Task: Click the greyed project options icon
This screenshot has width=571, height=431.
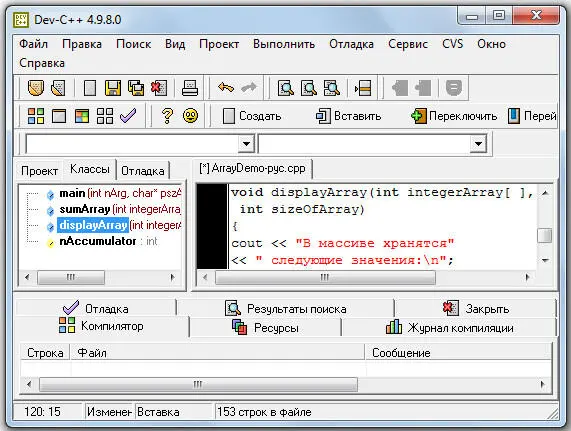Action: click(x=454, y=88)
